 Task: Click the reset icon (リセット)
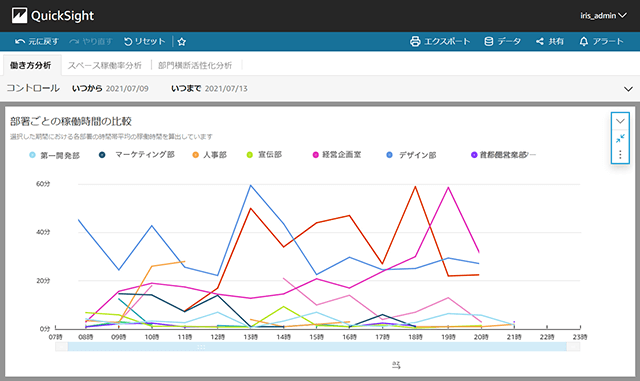(128, 41)
